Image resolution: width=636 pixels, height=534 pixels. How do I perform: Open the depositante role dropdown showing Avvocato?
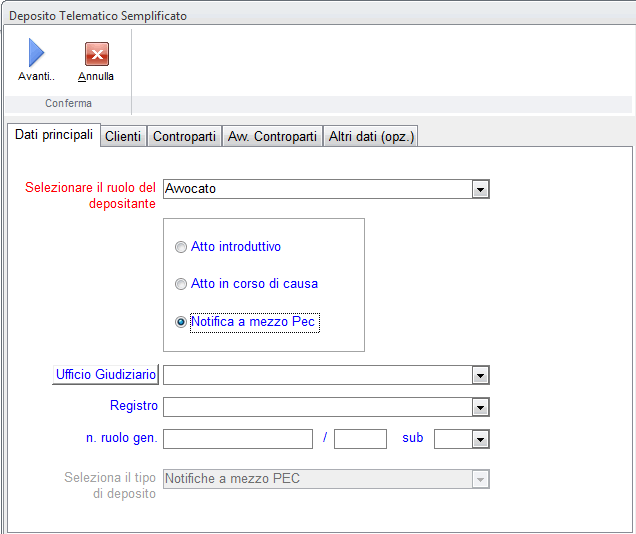(x=480, y=189)
